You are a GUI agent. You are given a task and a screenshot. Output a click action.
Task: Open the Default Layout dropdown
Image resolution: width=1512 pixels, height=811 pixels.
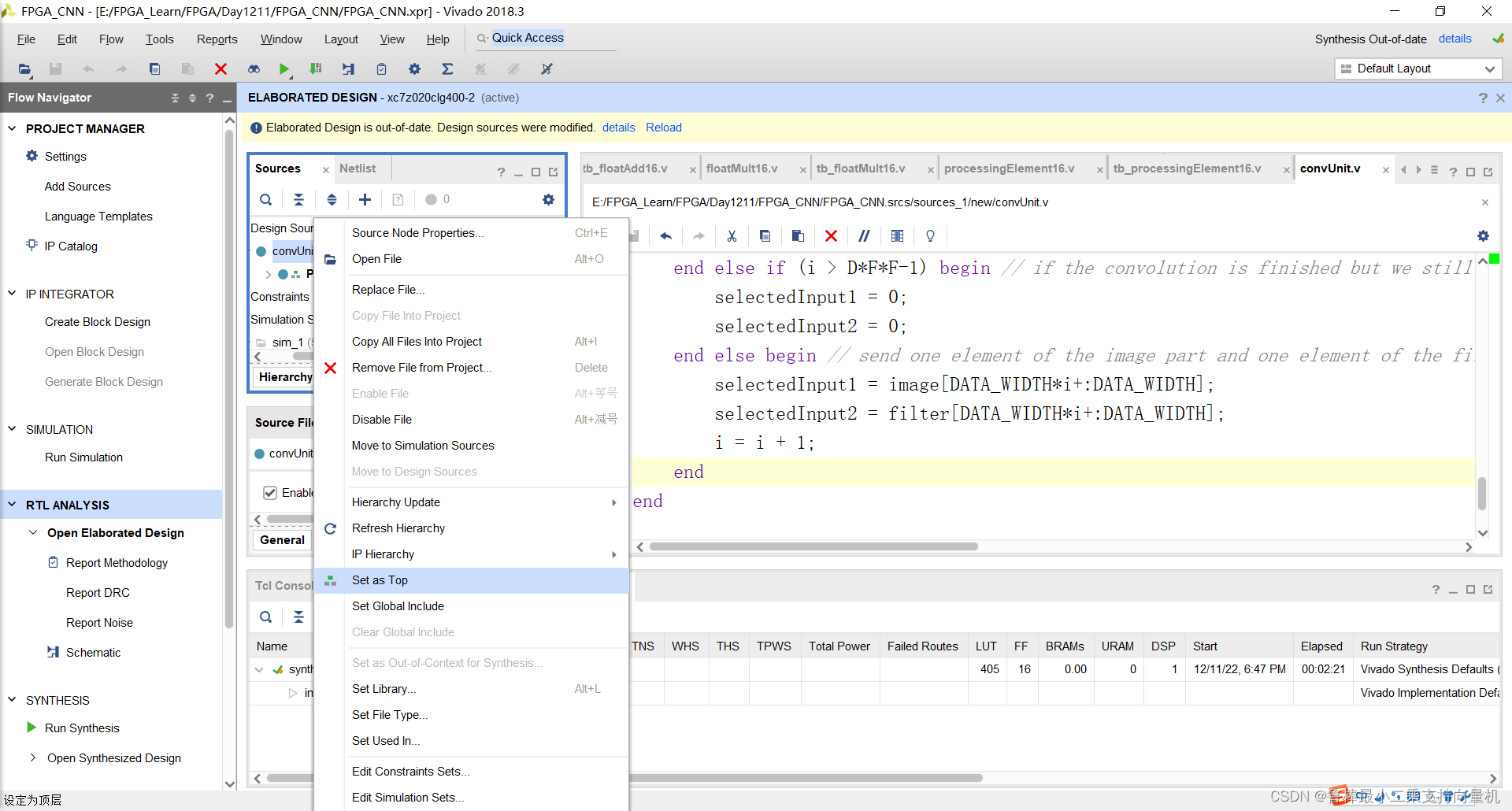tap(1418, 69)
